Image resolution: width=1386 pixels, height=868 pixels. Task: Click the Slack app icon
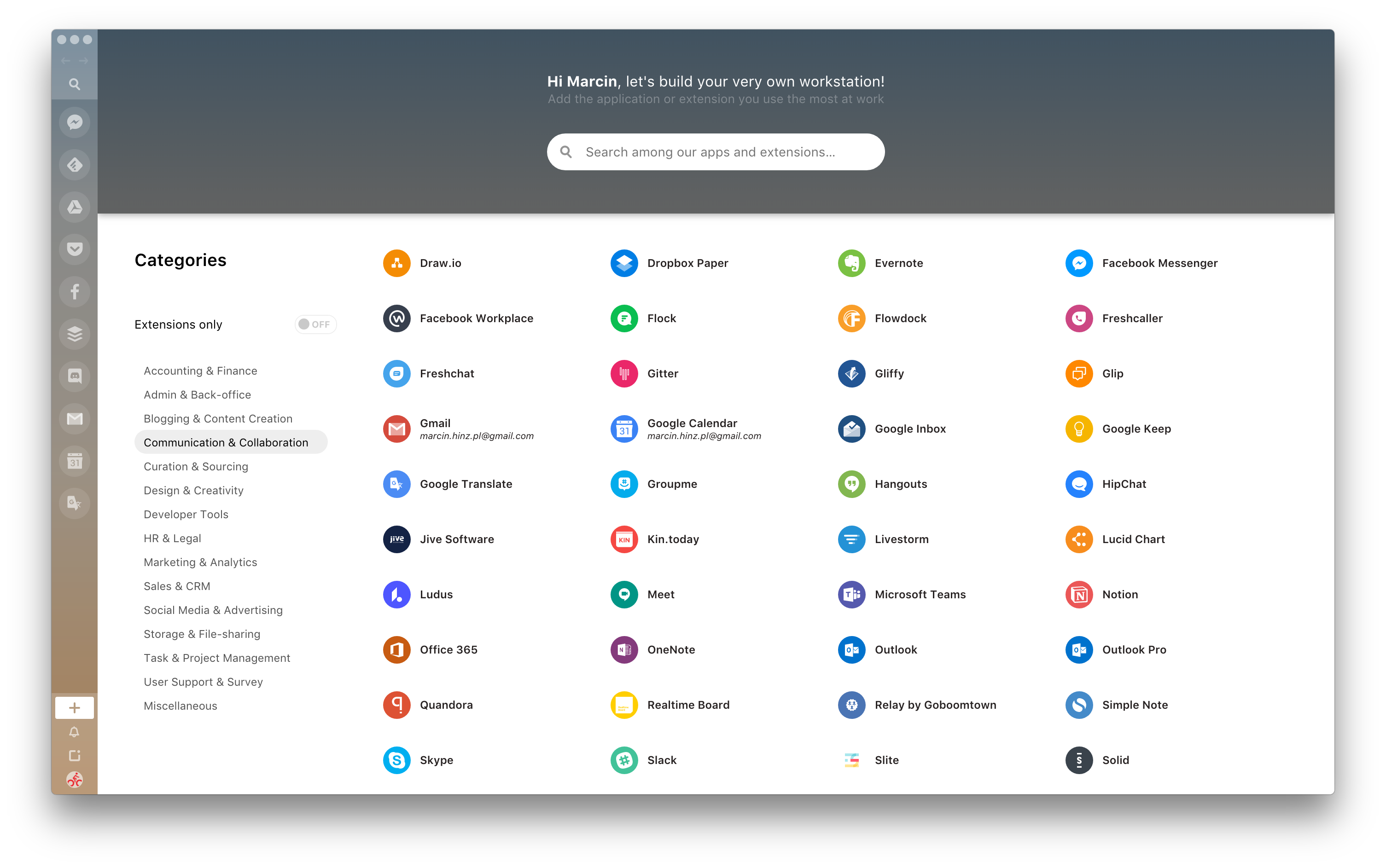pos(625,759)
